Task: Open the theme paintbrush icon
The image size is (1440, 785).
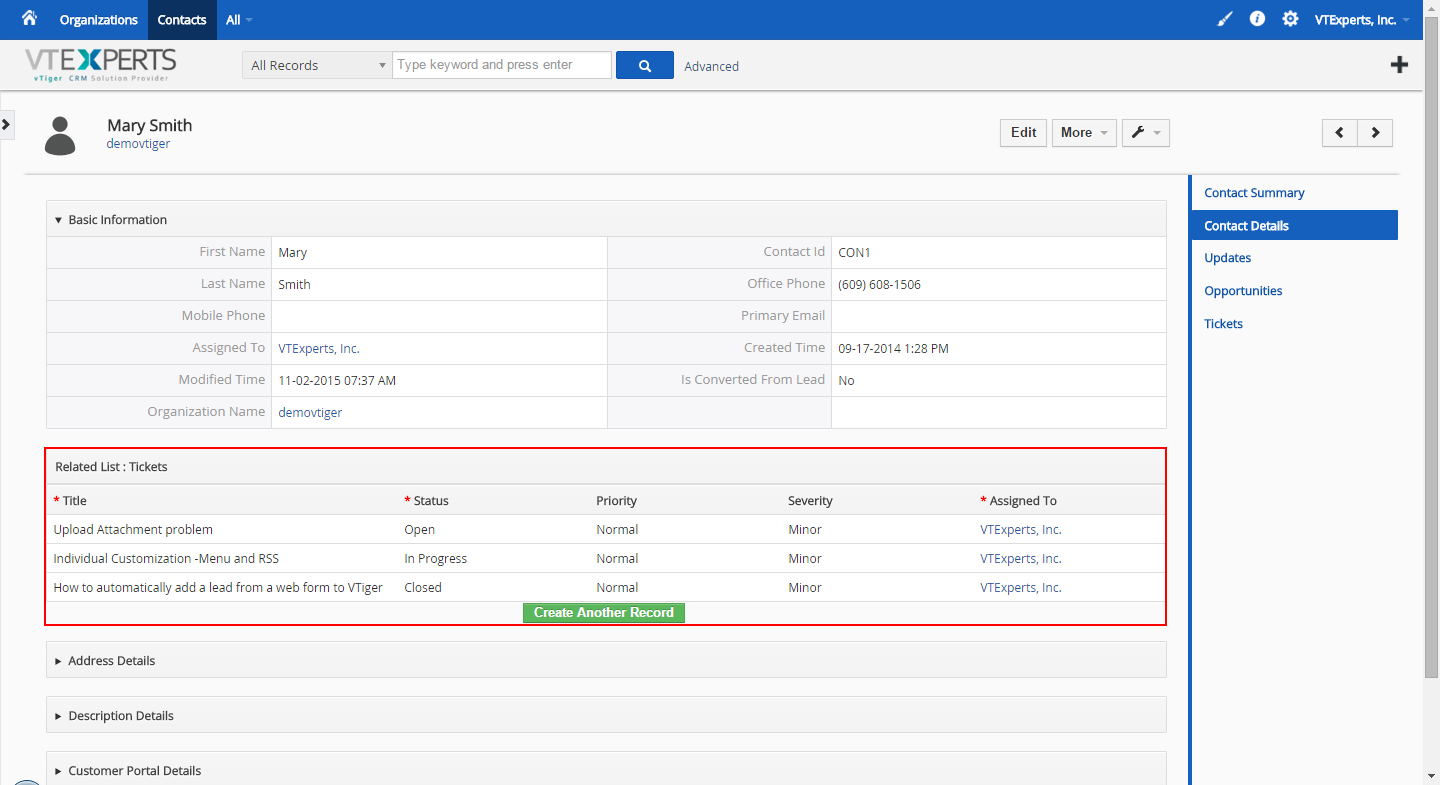Action: (1225, 19)
